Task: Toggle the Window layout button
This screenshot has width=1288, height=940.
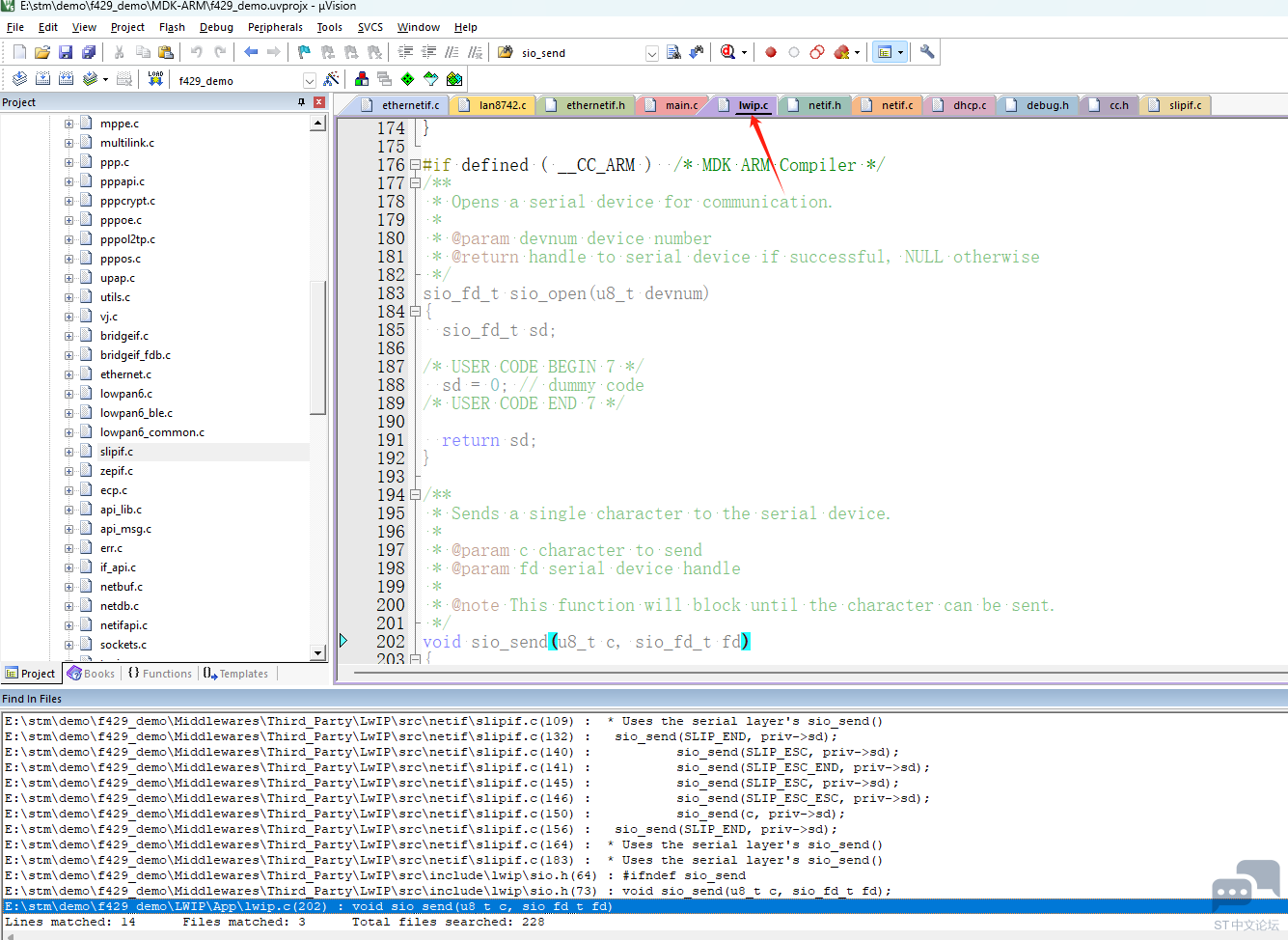Action: (884, 52)
